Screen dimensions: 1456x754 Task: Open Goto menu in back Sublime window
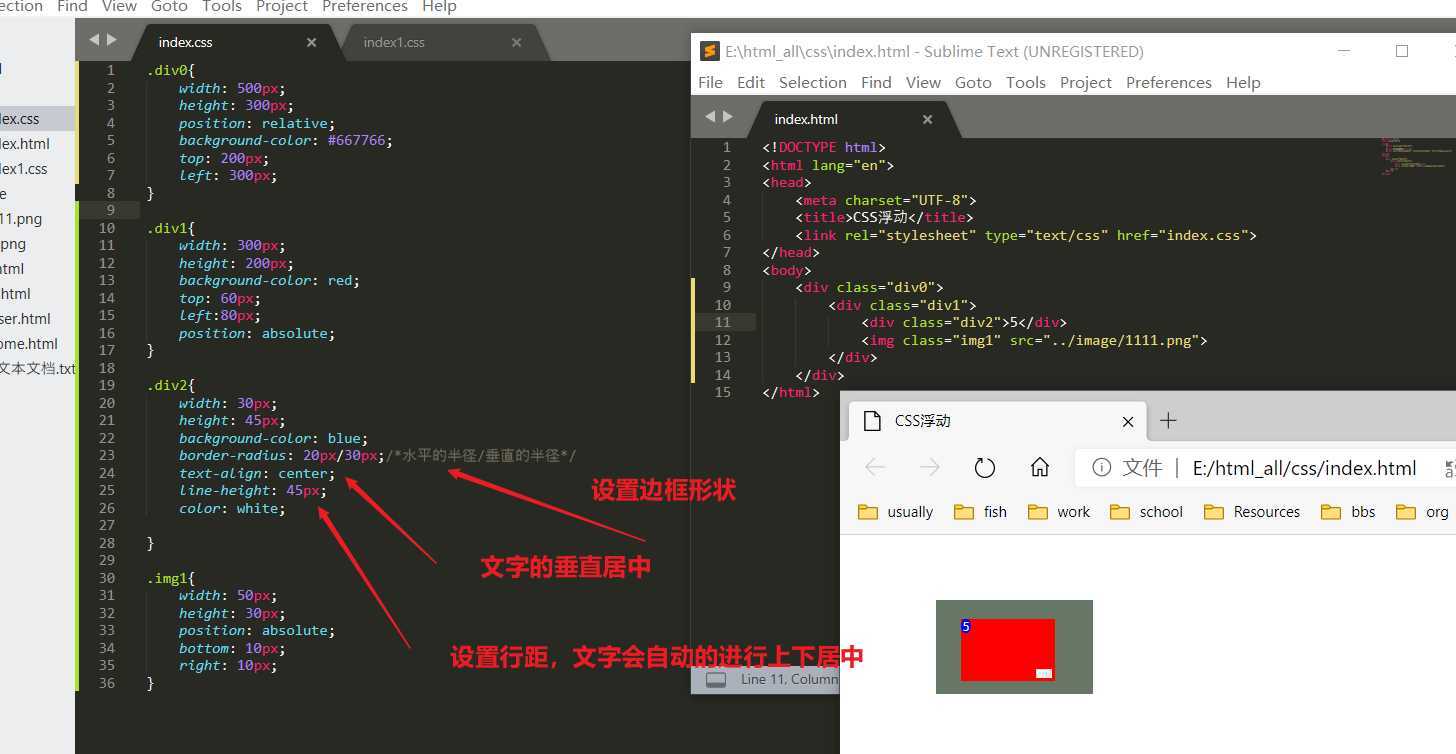coord(169,7)
